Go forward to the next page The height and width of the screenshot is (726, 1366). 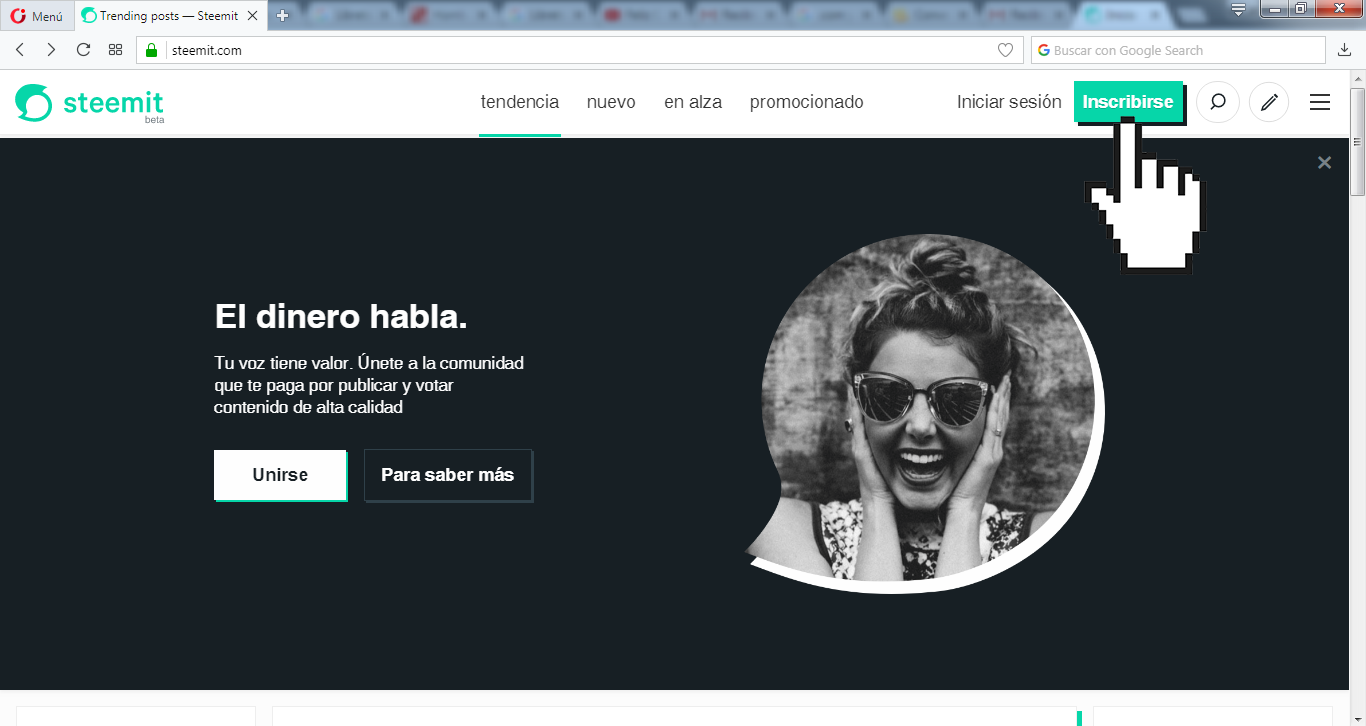(51, 50)
